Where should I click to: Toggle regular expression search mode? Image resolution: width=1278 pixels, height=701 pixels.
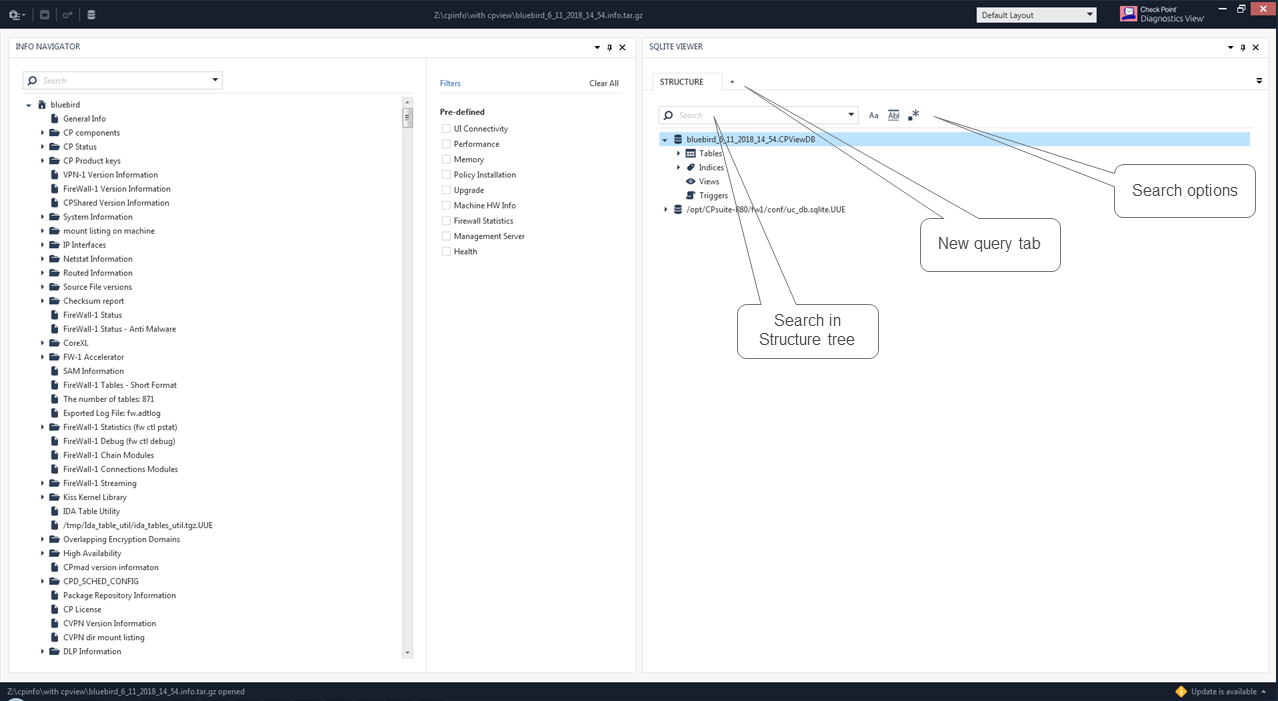coord(913,115)
